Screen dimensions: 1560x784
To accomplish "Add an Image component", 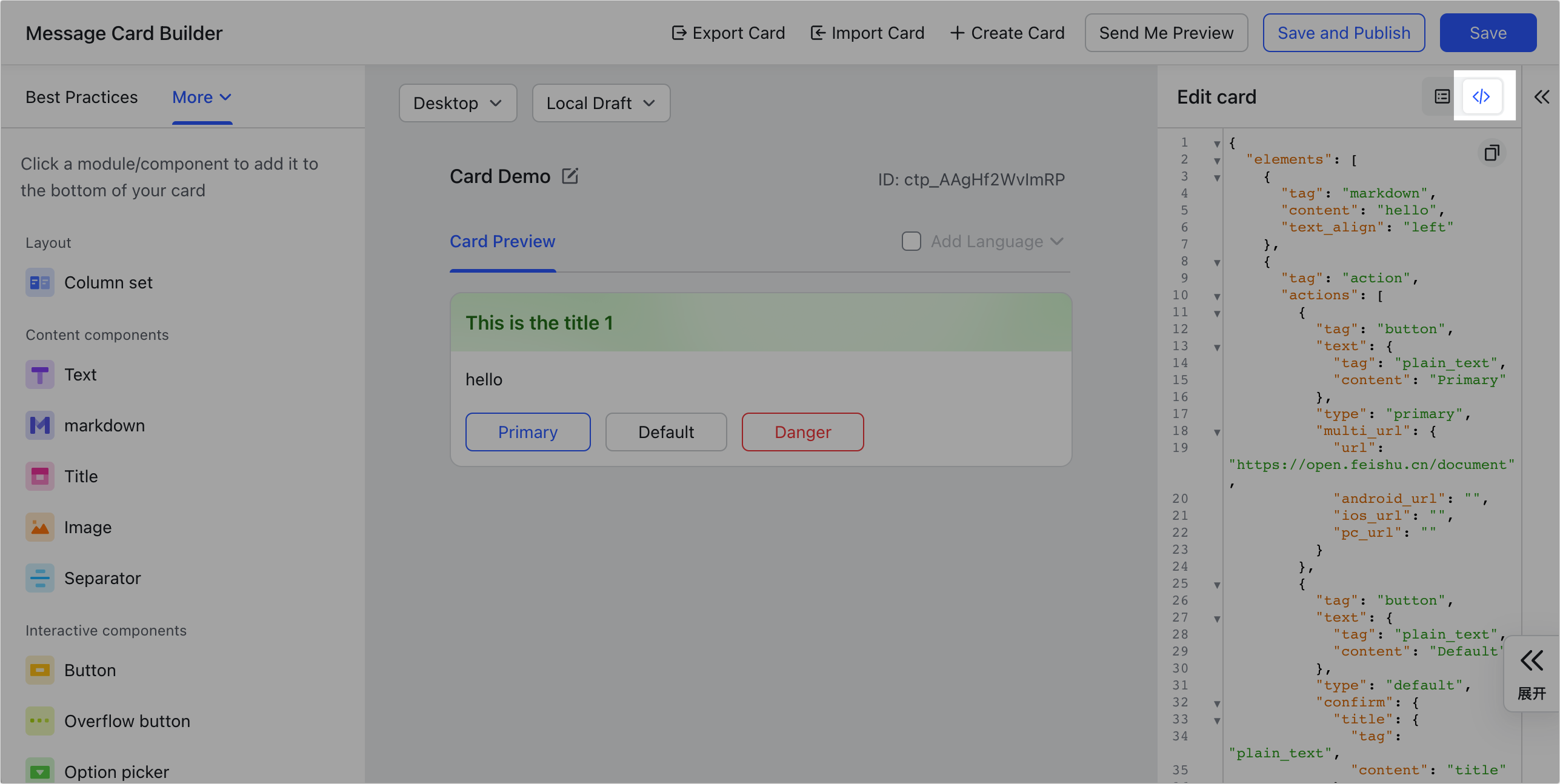I will pyautogui.click(x=68, y=527).
